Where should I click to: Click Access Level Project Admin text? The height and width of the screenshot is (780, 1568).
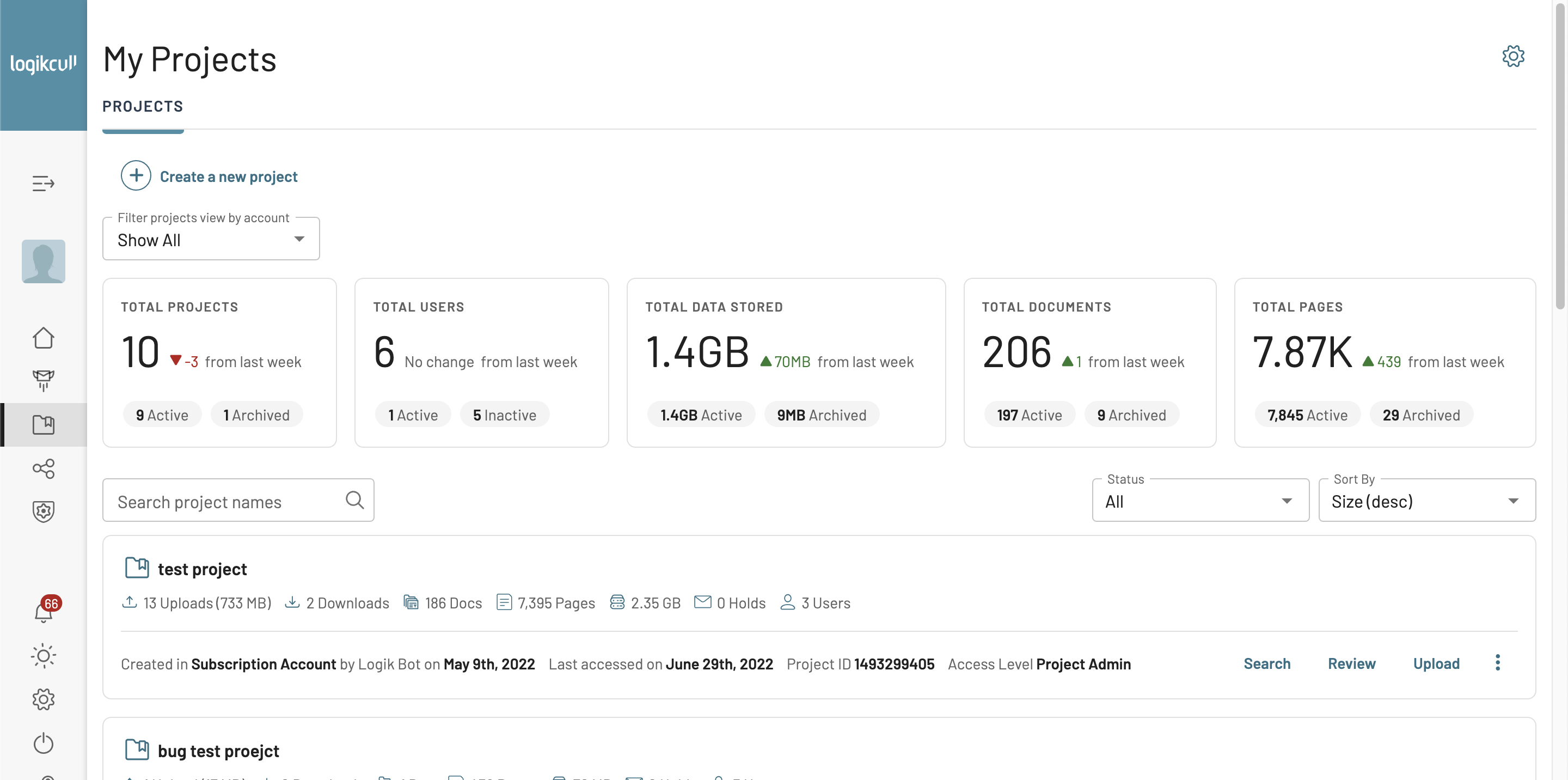pyautogui.click(x=1039, y=663)
